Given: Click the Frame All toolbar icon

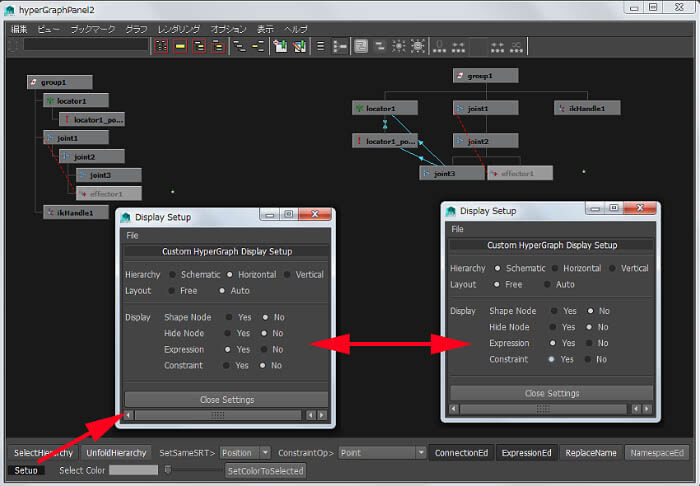Looking at the screenshot, I should click(161, 46).
